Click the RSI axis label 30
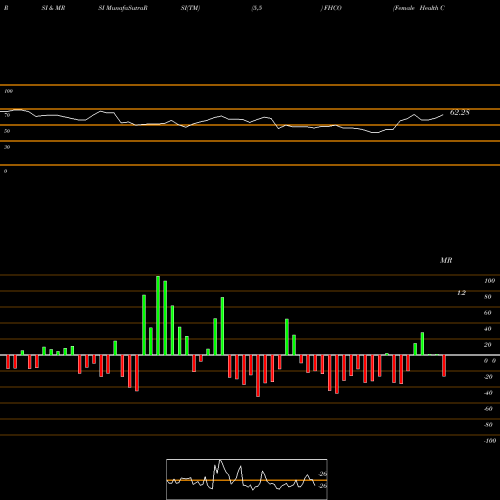 click(x=7, y=147)
